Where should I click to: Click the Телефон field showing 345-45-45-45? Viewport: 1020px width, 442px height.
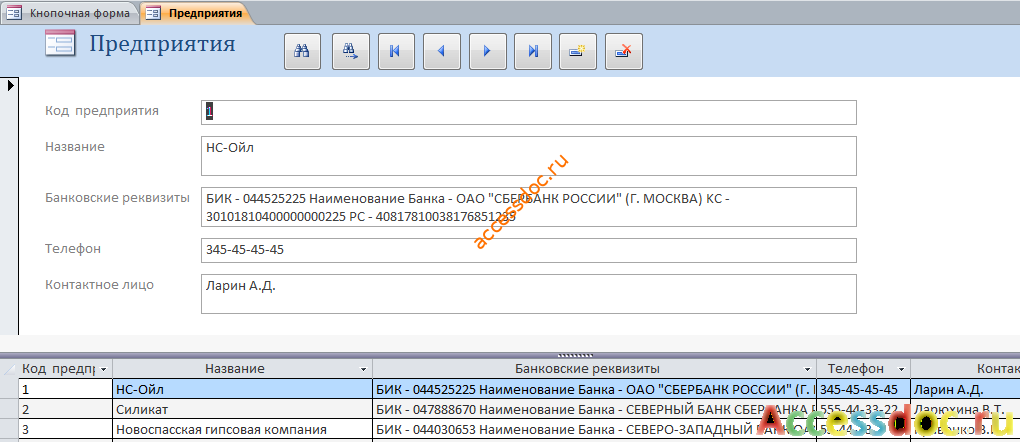(528, 250)
